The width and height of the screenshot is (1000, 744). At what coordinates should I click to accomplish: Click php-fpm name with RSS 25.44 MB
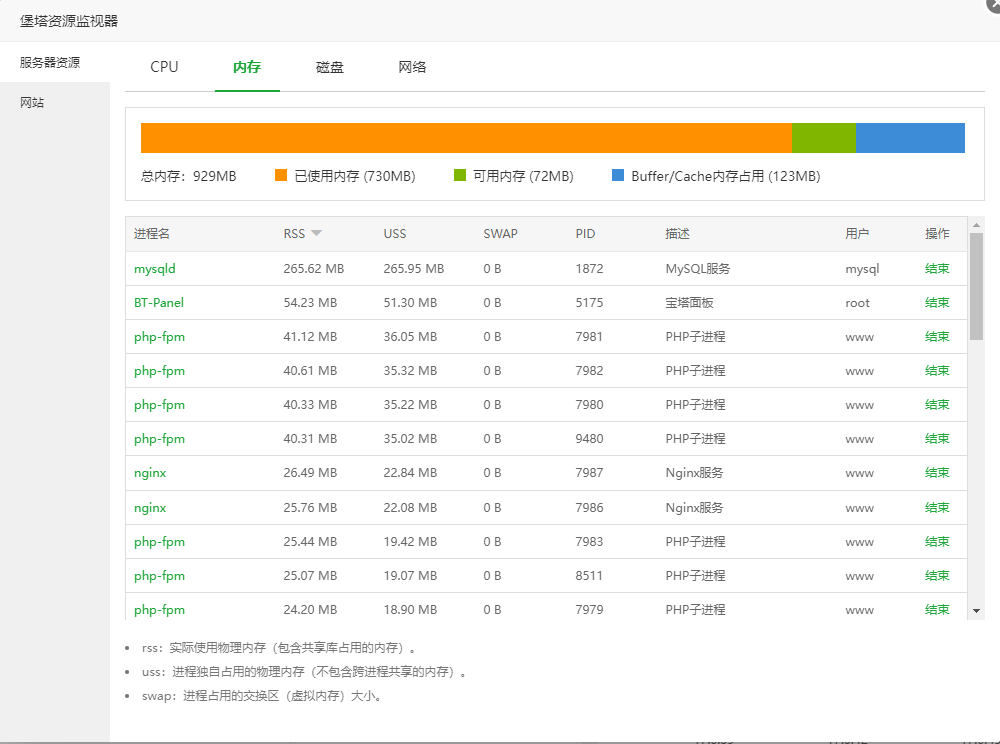(159, 542)
